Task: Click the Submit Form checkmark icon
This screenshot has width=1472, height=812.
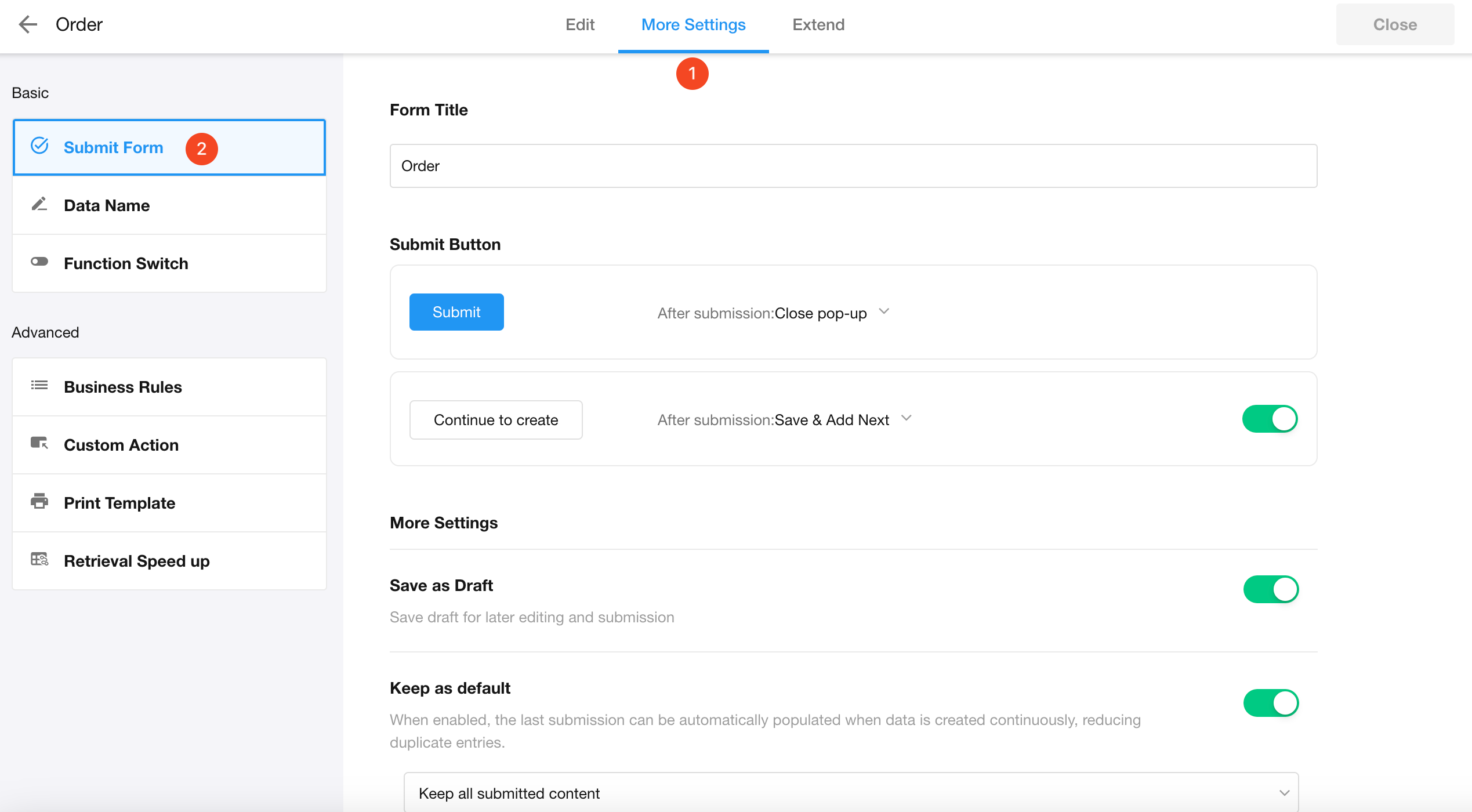Action: click(39, 146)
